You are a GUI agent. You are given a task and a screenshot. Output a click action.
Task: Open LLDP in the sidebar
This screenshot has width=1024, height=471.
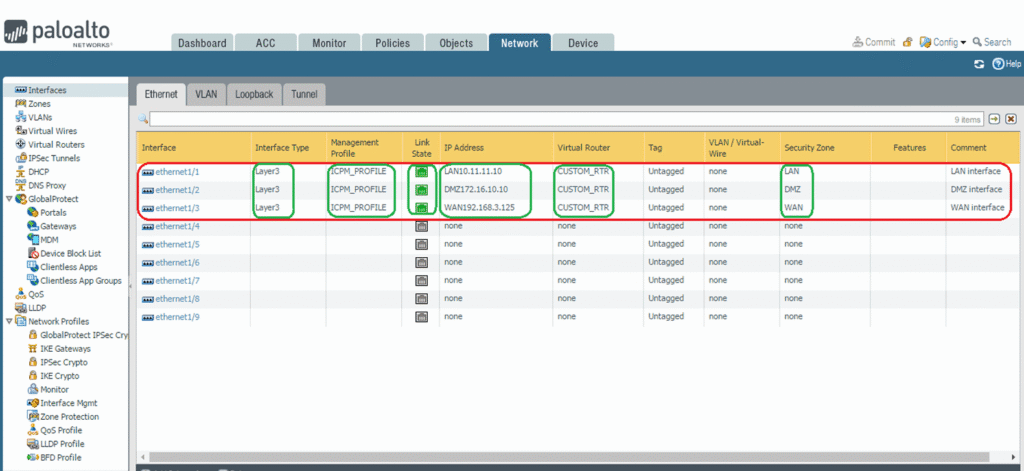click(37, 308)
